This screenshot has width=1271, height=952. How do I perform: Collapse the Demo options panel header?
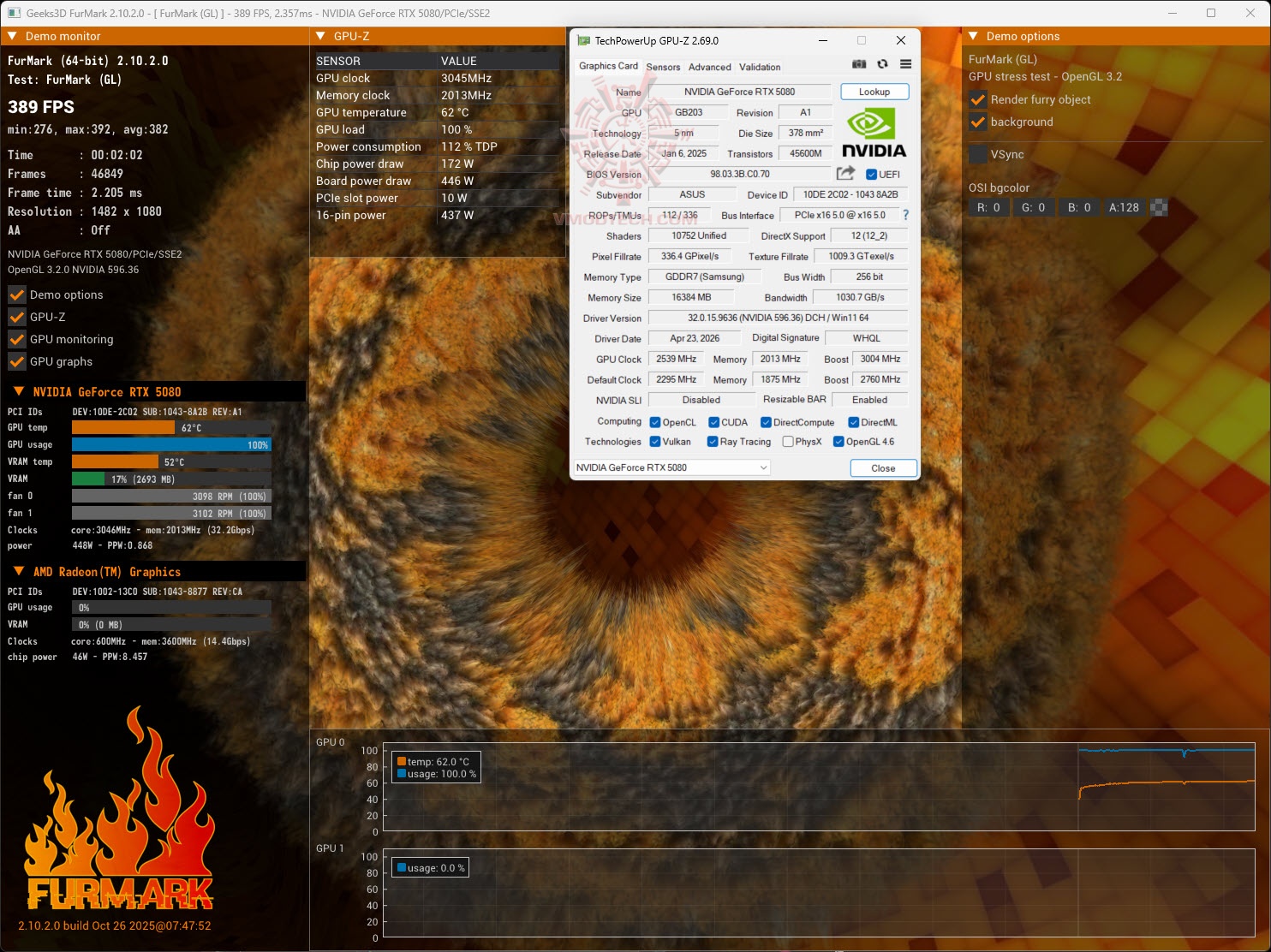coord(973,36)
